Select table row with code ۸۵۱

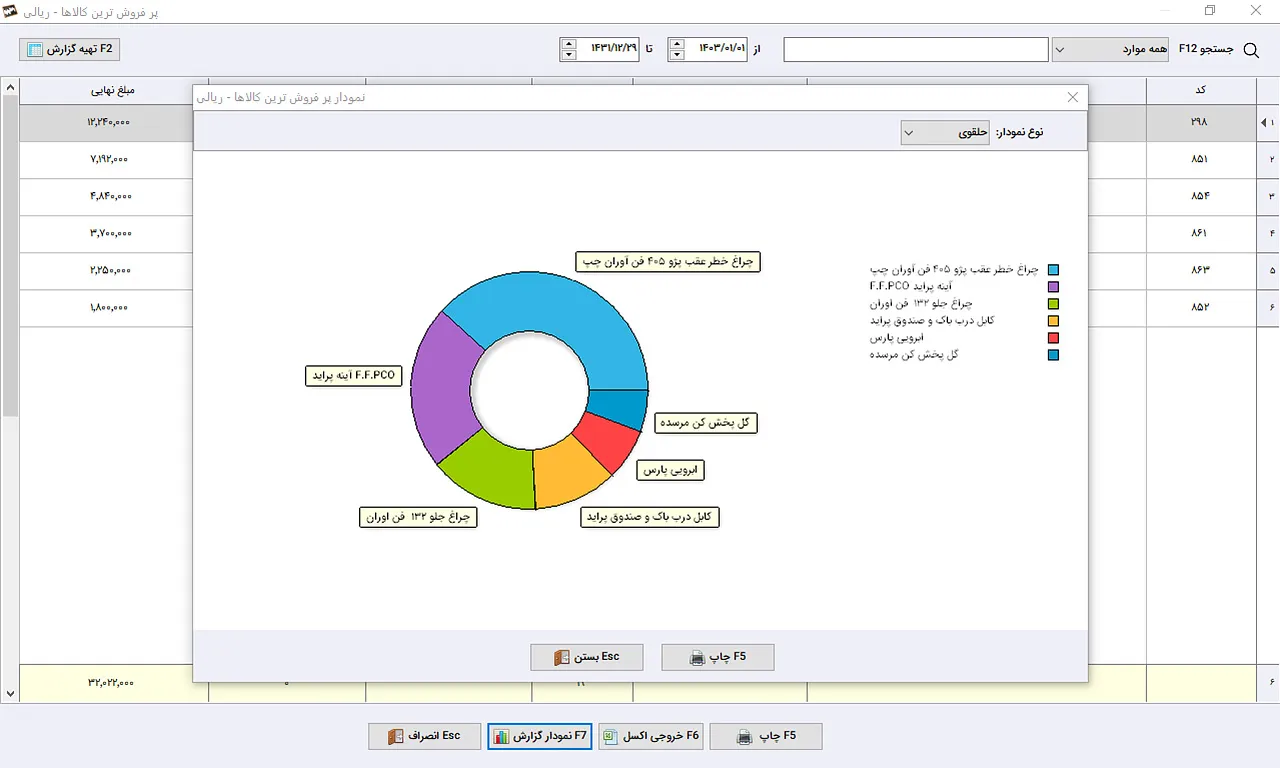pos(1201,159)
